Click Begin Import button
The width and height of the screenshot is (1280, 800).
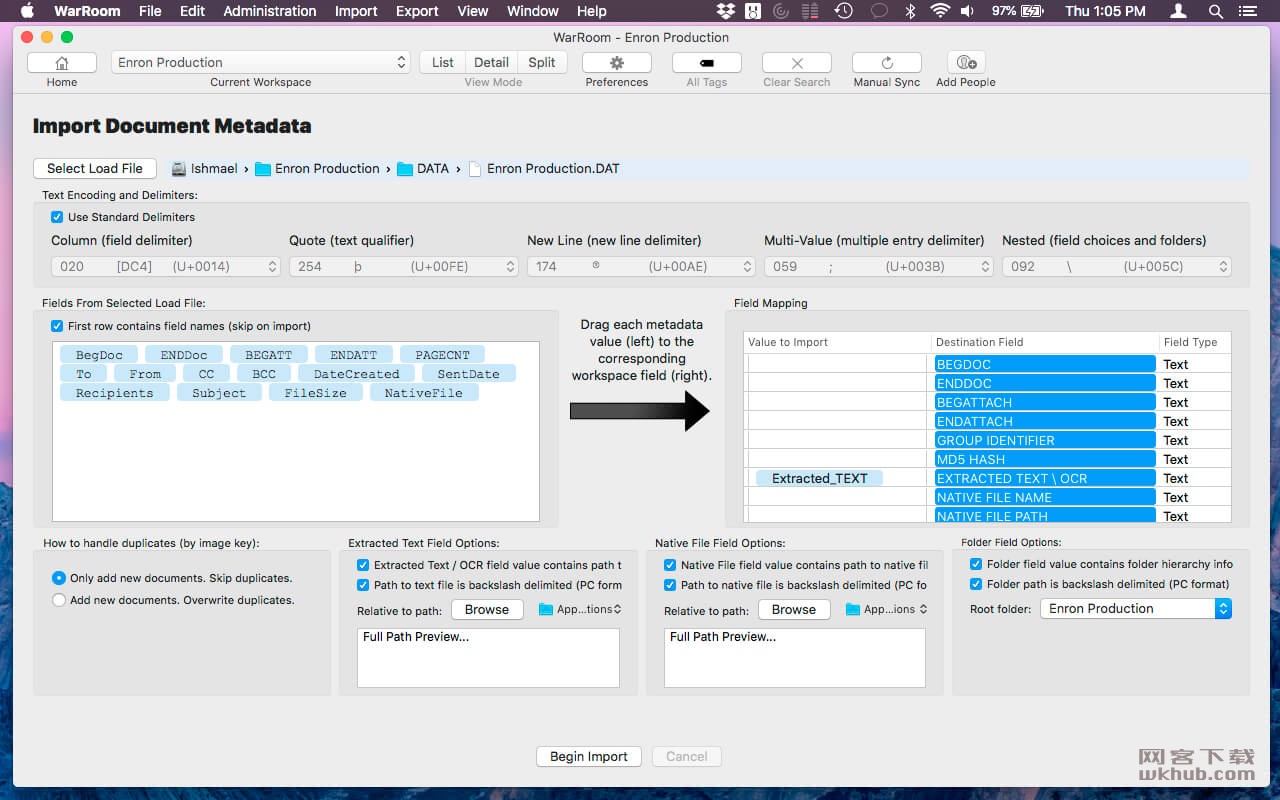(589, 756)
